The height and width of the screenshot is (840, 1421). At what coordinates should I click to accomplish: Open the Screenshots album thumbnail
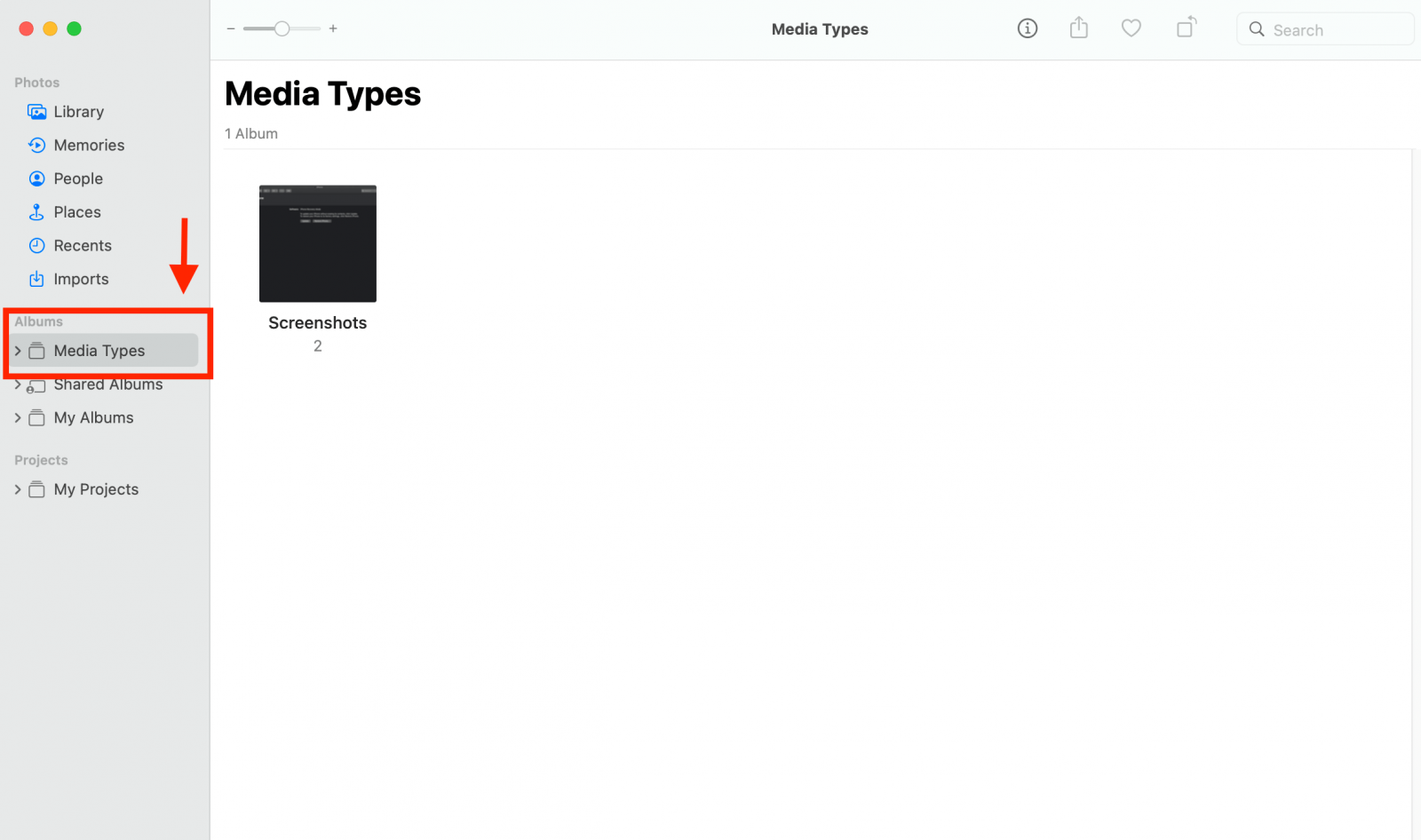point(317,243)
